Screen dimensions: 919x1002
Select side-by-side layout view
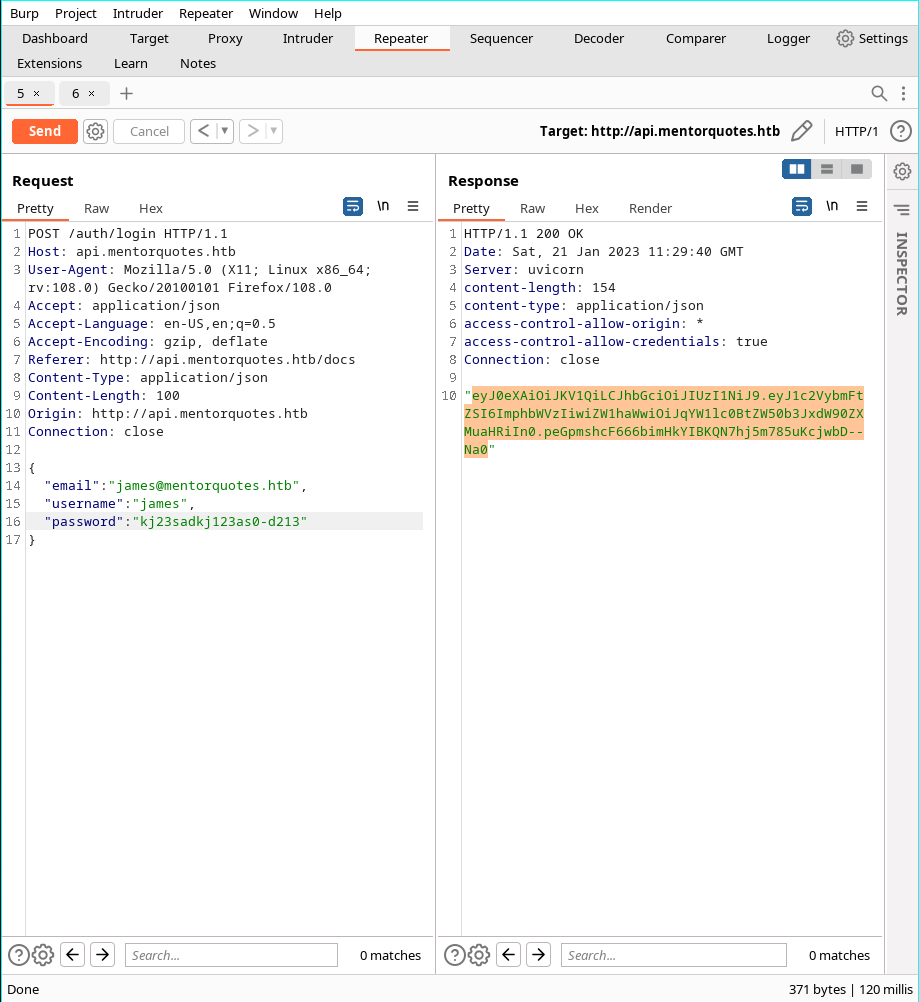pos(797,169)
